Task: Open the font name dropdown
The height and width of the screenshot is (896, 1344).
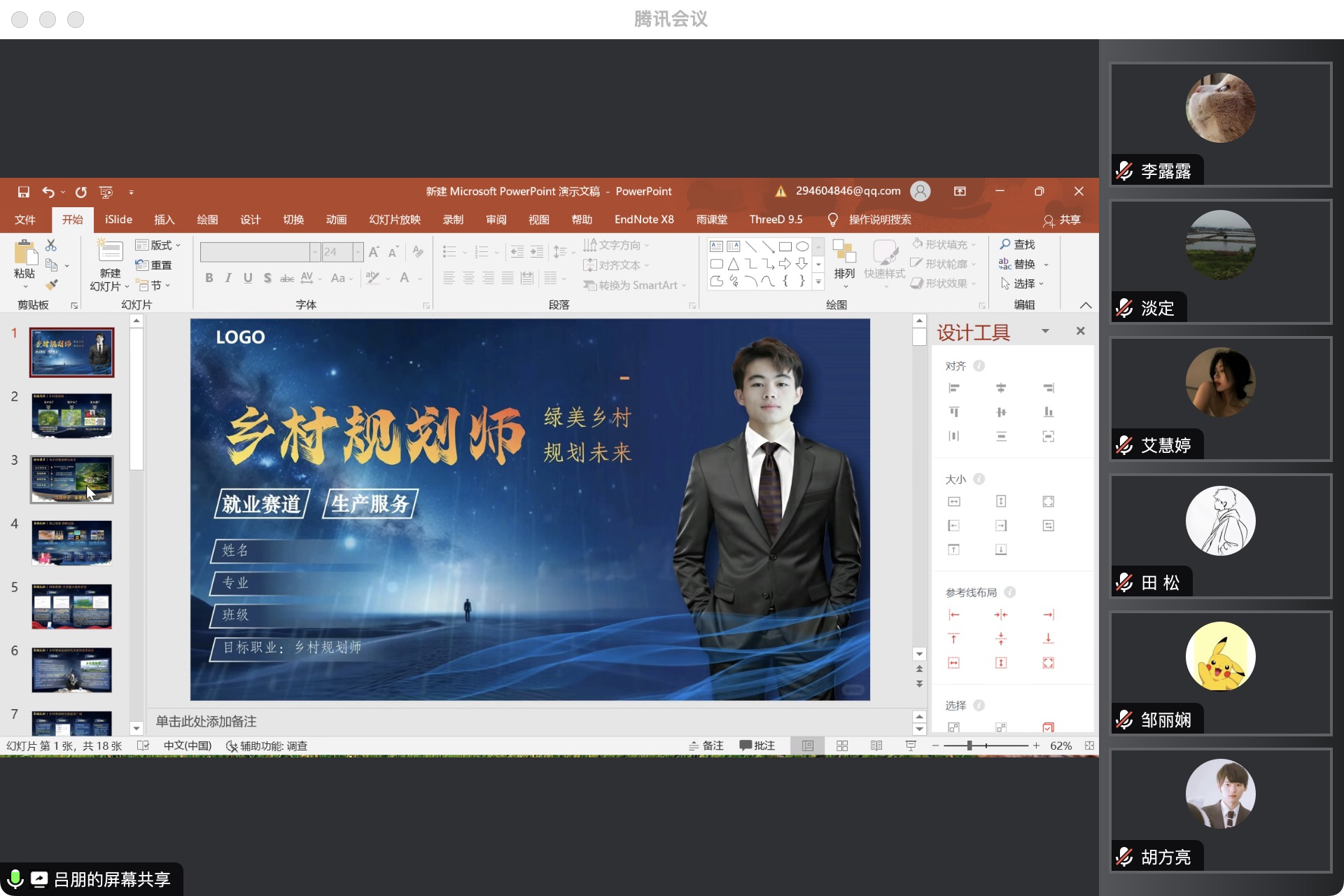Action: tap(315, 252)
